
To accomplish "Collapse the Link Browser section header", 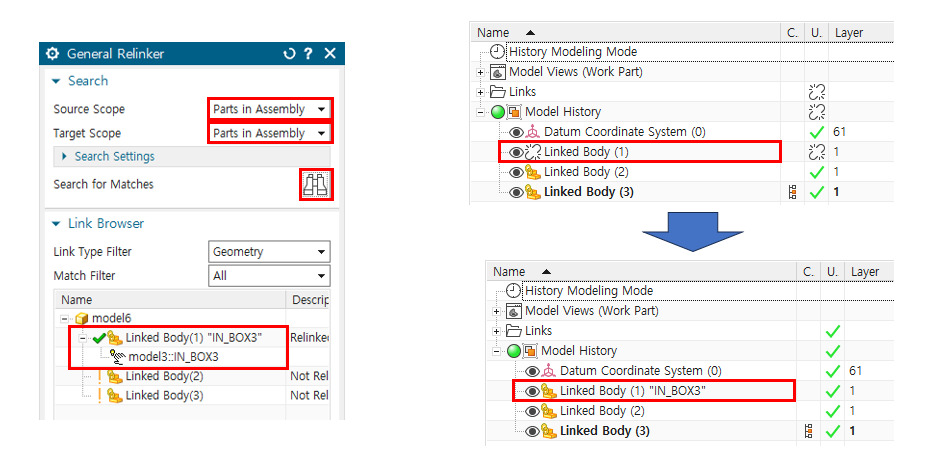I will tap(105, 224).
